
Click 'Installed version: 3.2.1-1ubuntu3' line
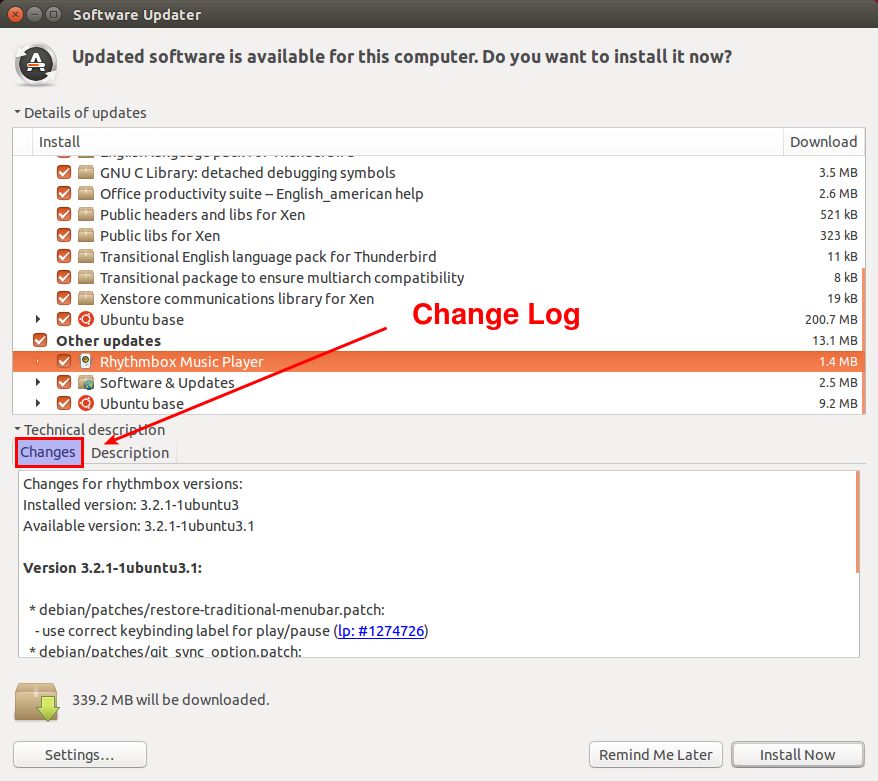tap(131, 505)
